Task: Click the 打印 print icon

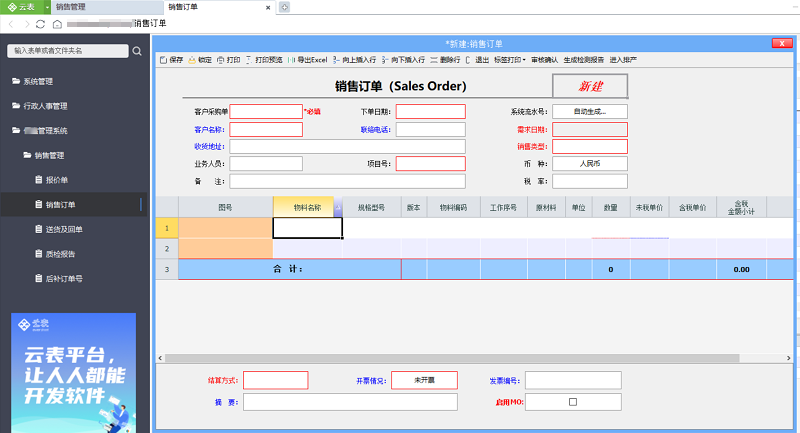Action: pos(220,60)
